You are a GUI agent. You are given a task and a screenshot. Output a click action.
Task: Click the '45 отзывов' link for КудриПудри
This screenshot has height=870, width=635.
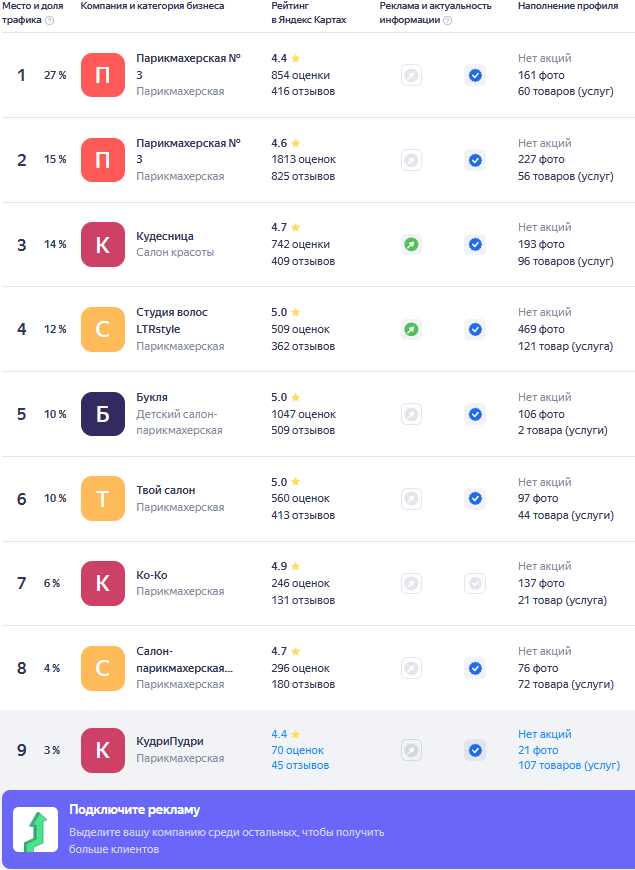click(300, 766)
